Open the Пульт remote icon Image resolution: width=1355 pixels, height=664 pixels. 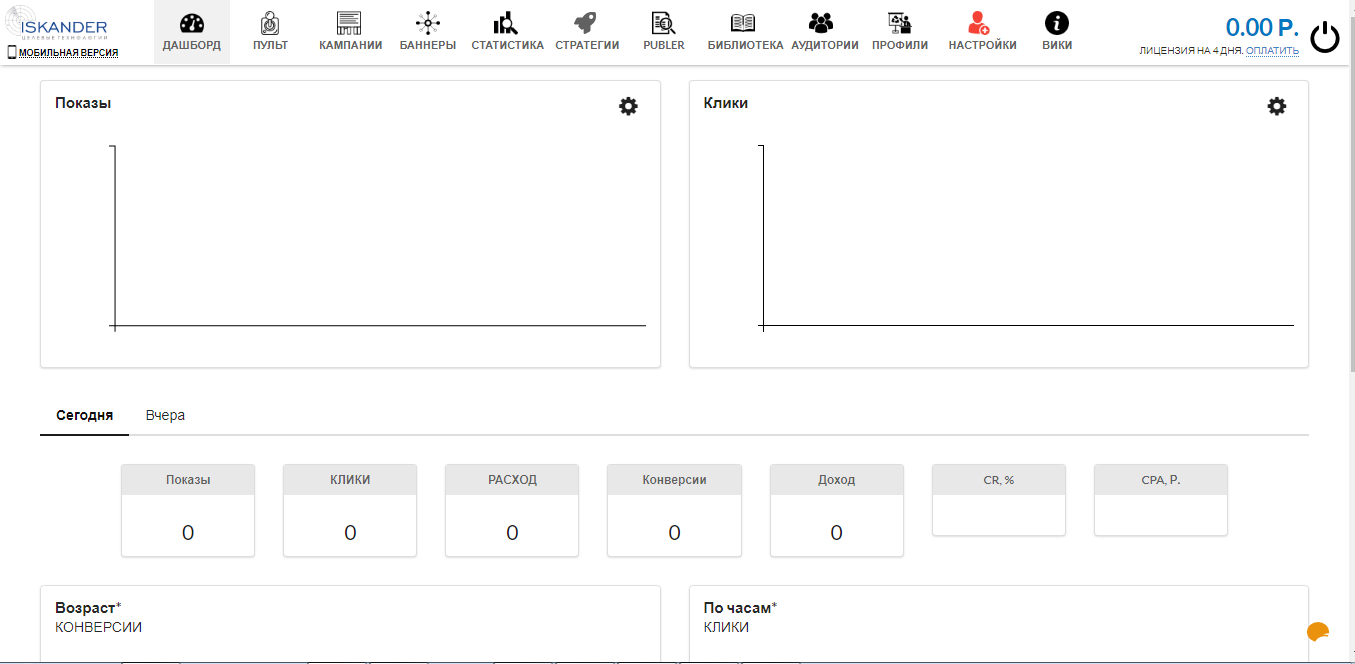pos(270,23)
